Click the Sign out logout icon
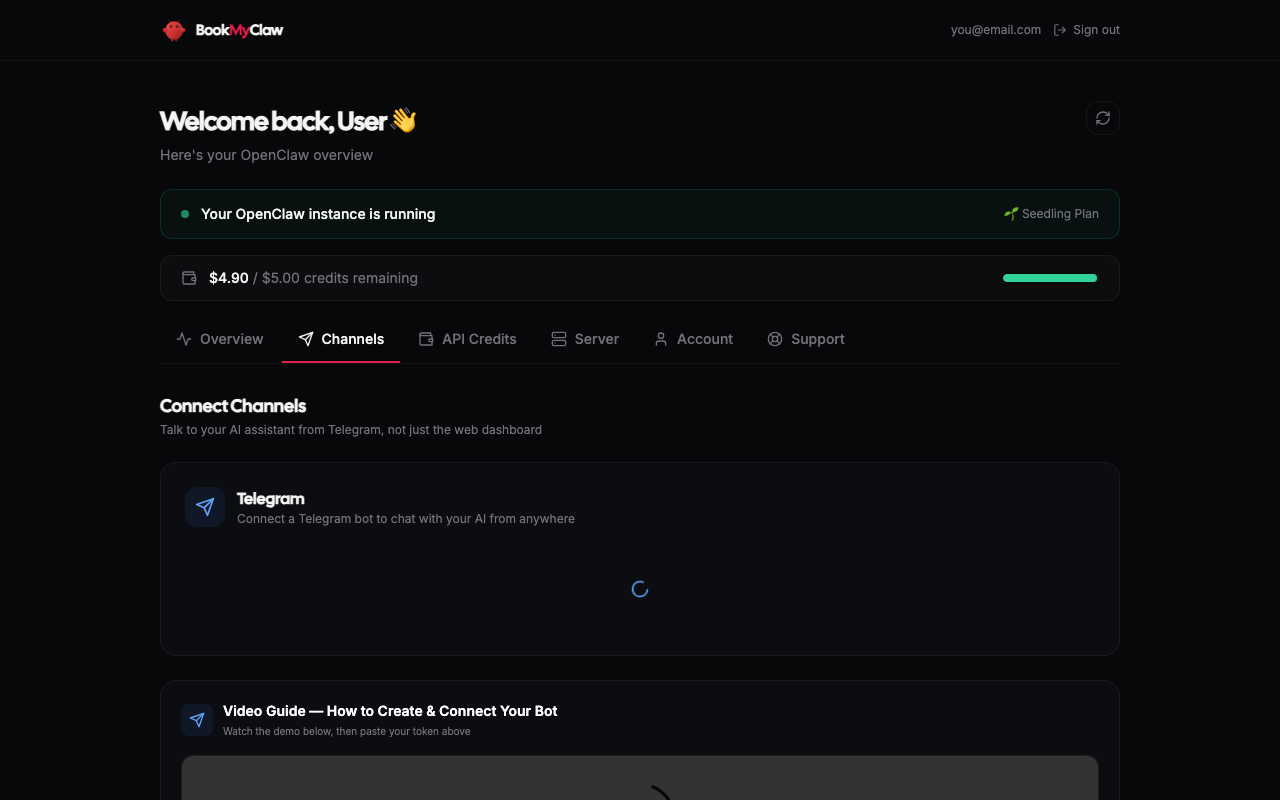The height and width of the screenshot is (800, 1280). [x=1058, y=29]
